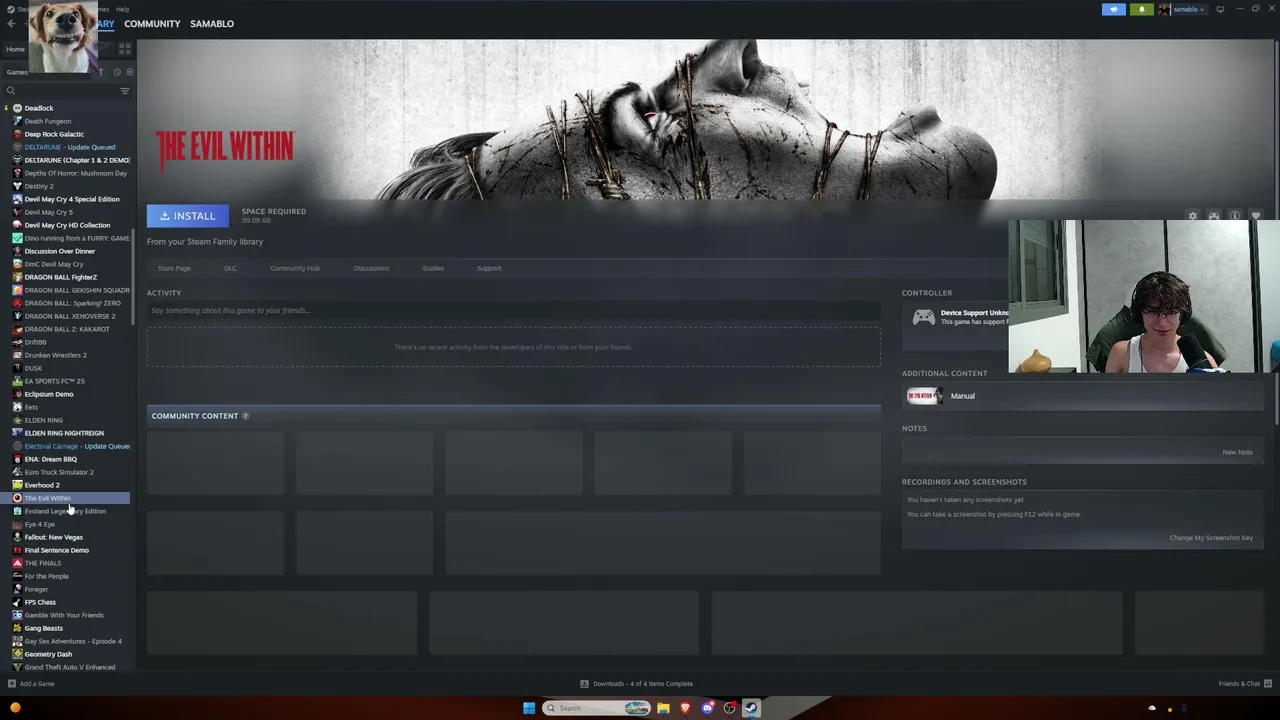Open the Guides link
Viewport: 1280px width, 720px height.
tap(433, 268)
